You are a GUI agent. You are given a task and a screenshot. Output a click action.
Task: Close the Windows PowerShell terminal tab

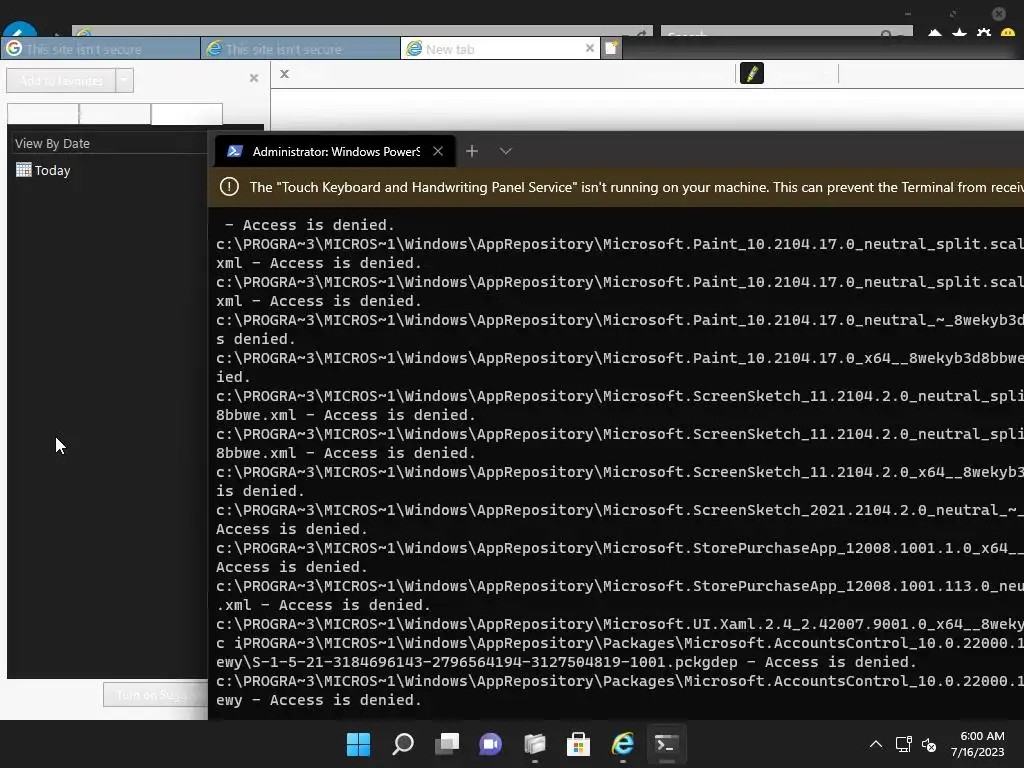click(438, 152)
